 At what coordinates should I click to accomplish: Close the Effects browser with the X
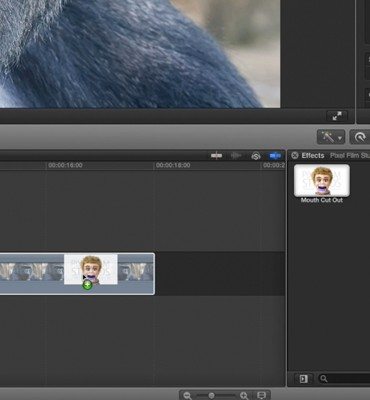point(295,155)
